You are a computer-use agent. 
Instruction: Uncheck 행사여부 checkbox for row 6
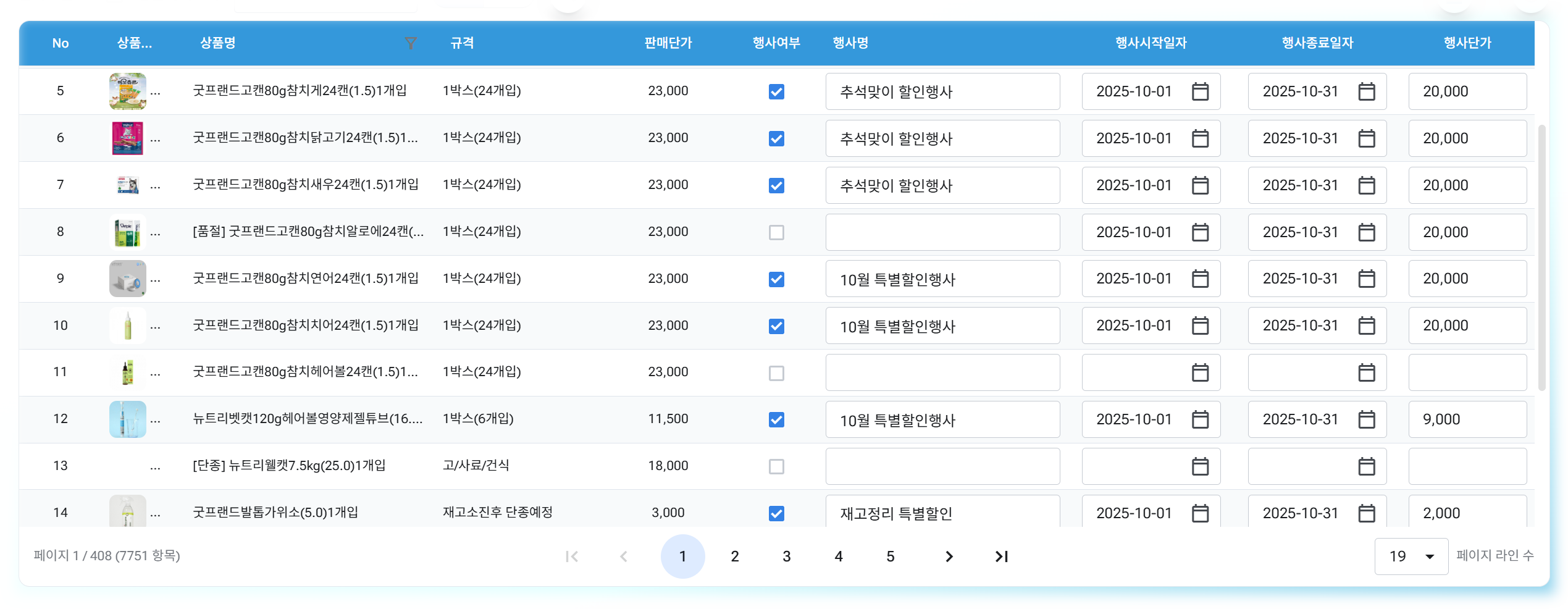click(x=776, y=138)
